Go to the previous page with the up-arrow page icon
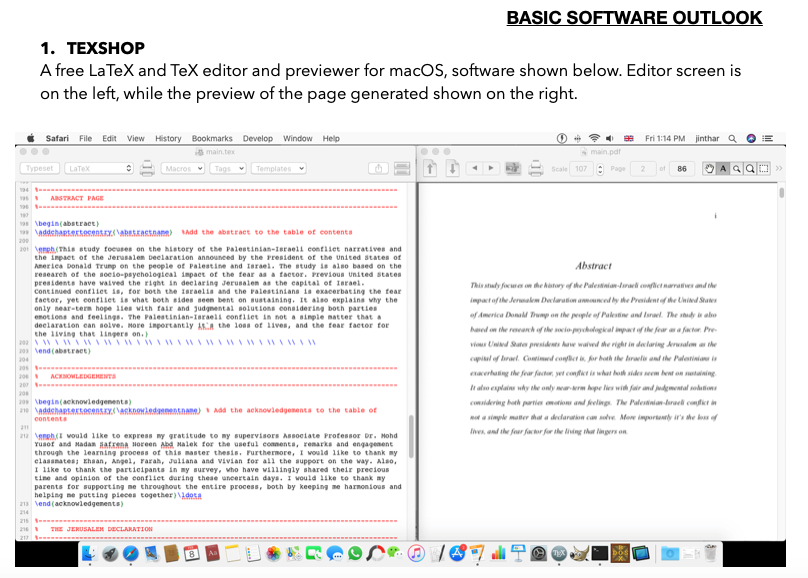The image size is (808, 578). click(430, 168)
